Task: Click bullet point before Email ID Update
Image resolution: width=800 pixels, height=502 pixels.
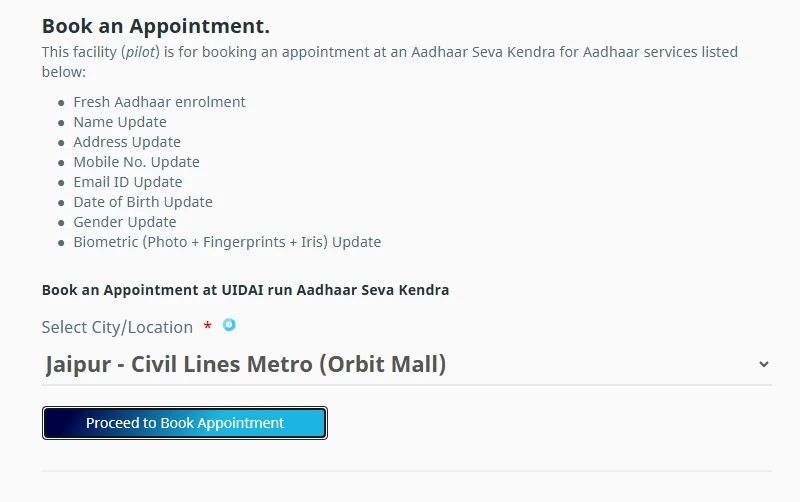Action: coord(60,183)
